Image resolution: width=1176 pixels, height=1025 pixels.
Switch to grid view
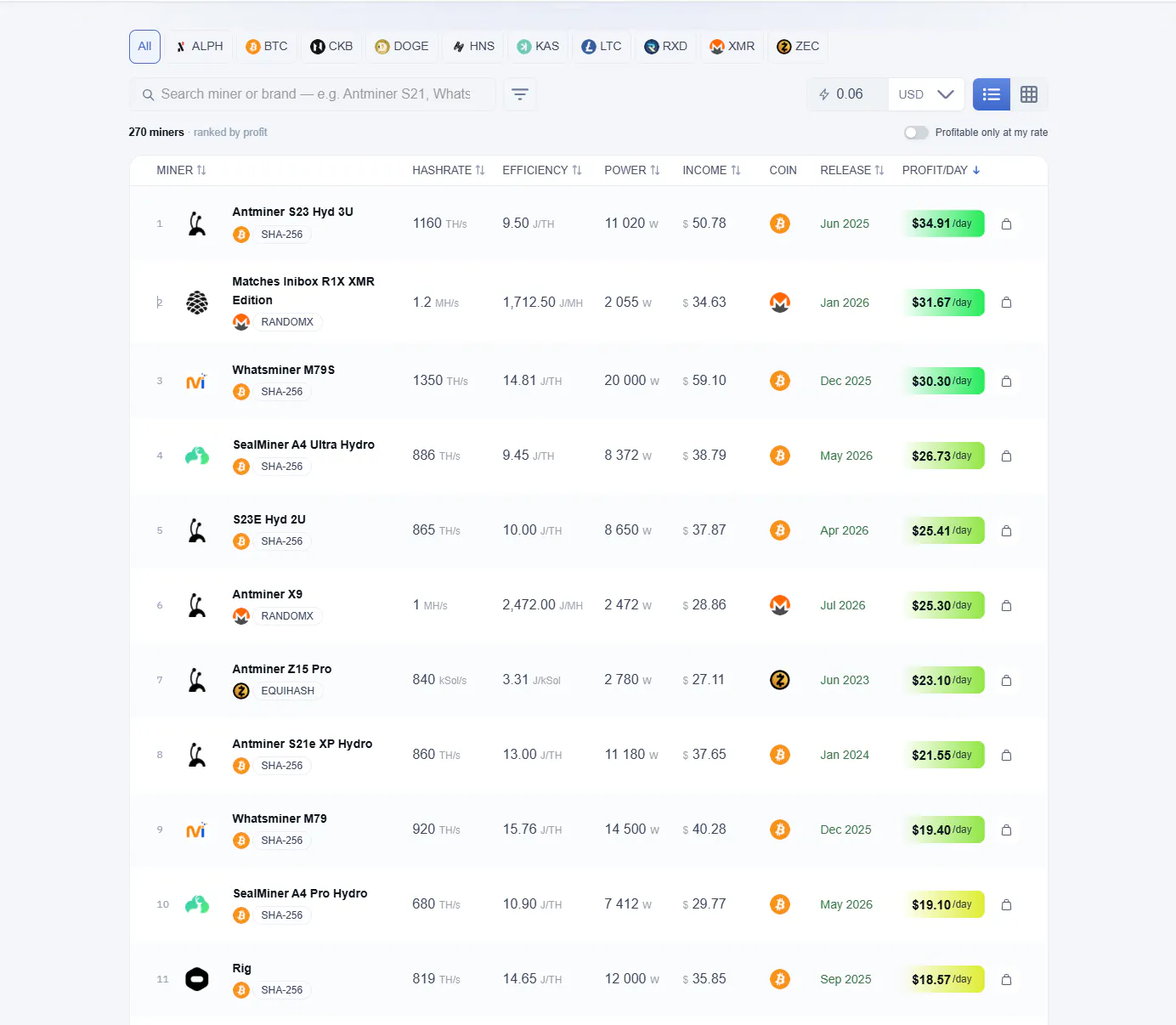[1029, 94]
